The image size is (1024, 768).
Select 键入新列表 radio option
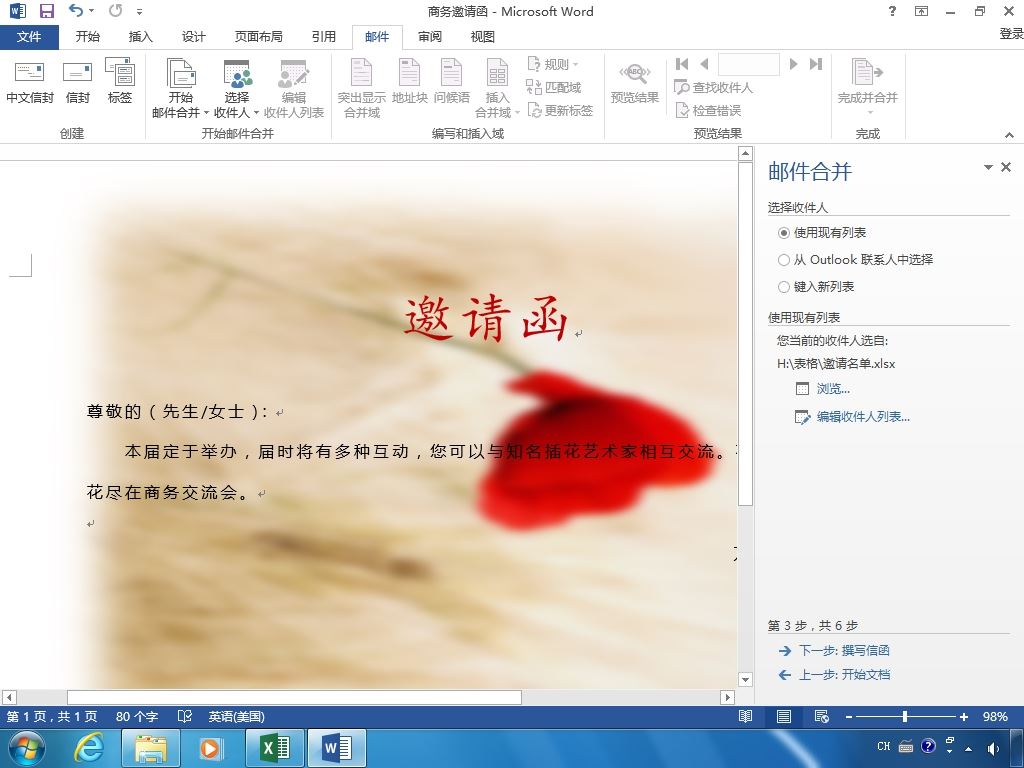pyautogui.click(x=816, y=287)
